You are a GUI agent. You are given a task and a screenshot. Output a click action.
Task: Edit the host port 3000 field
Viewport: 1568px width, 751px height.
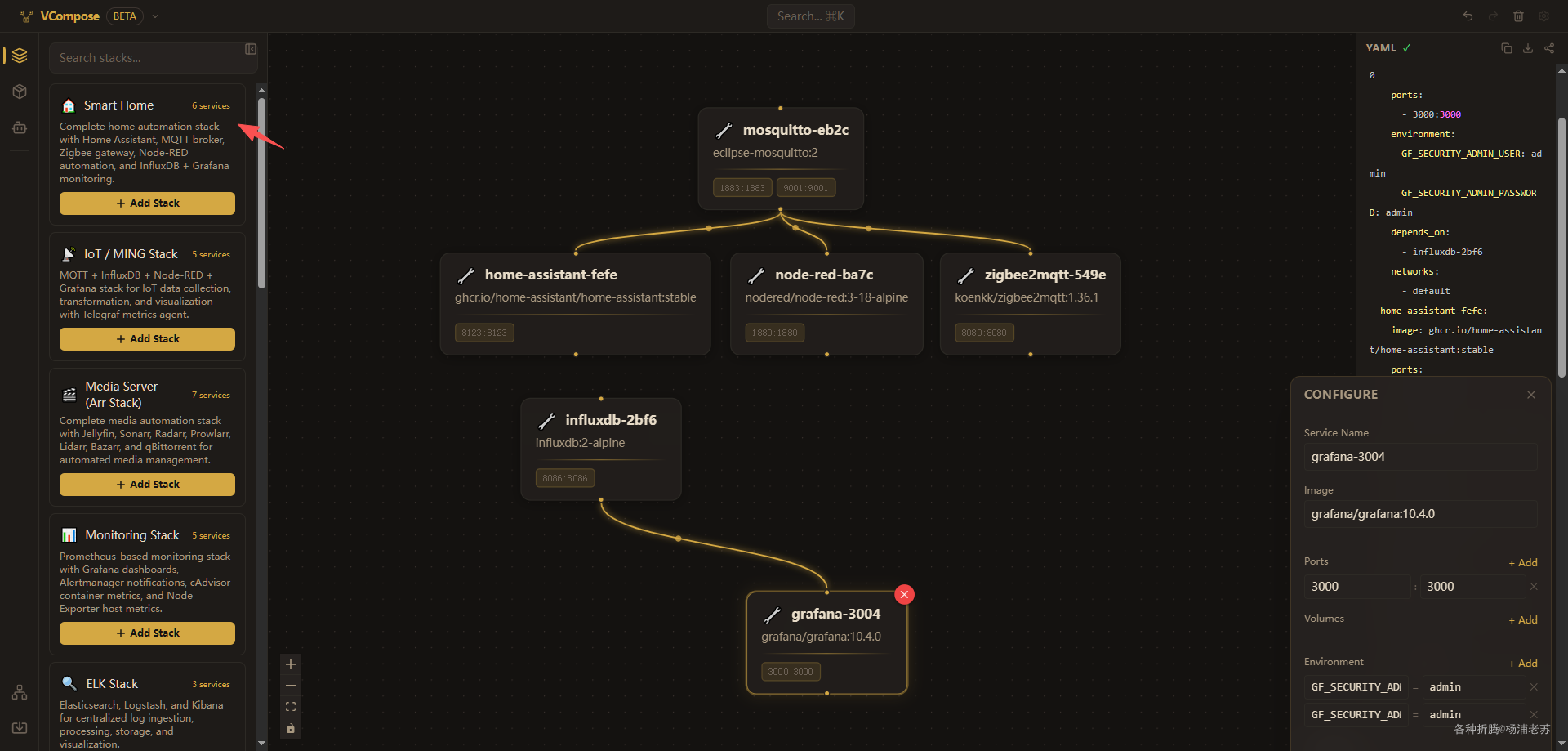1357,587
